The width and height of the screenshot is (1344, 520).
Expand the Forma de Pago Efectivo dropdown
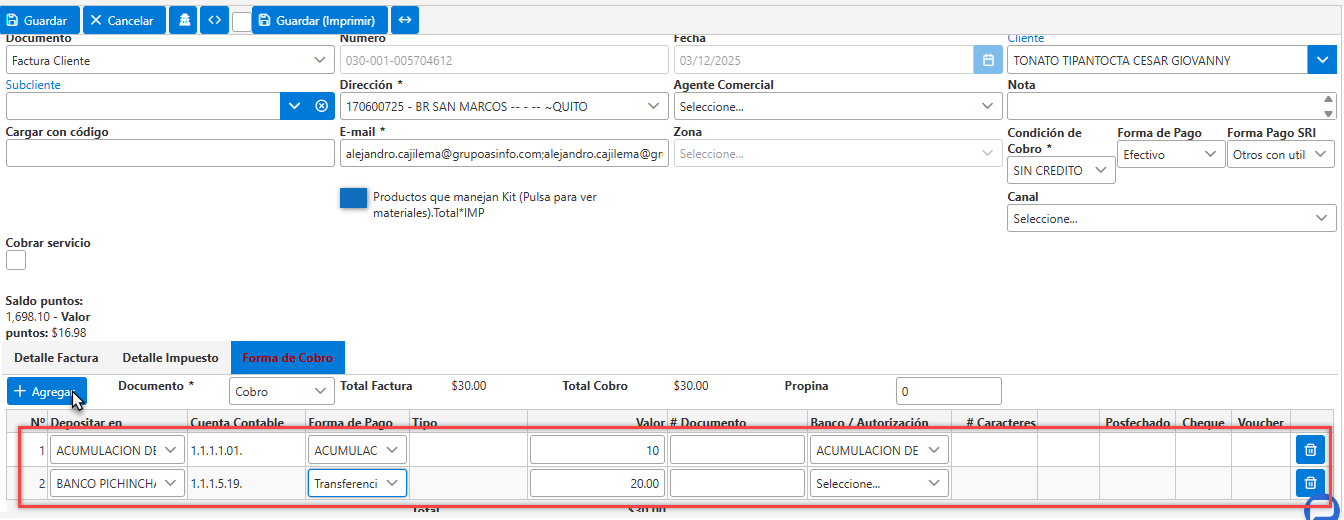coord(1171,154)
